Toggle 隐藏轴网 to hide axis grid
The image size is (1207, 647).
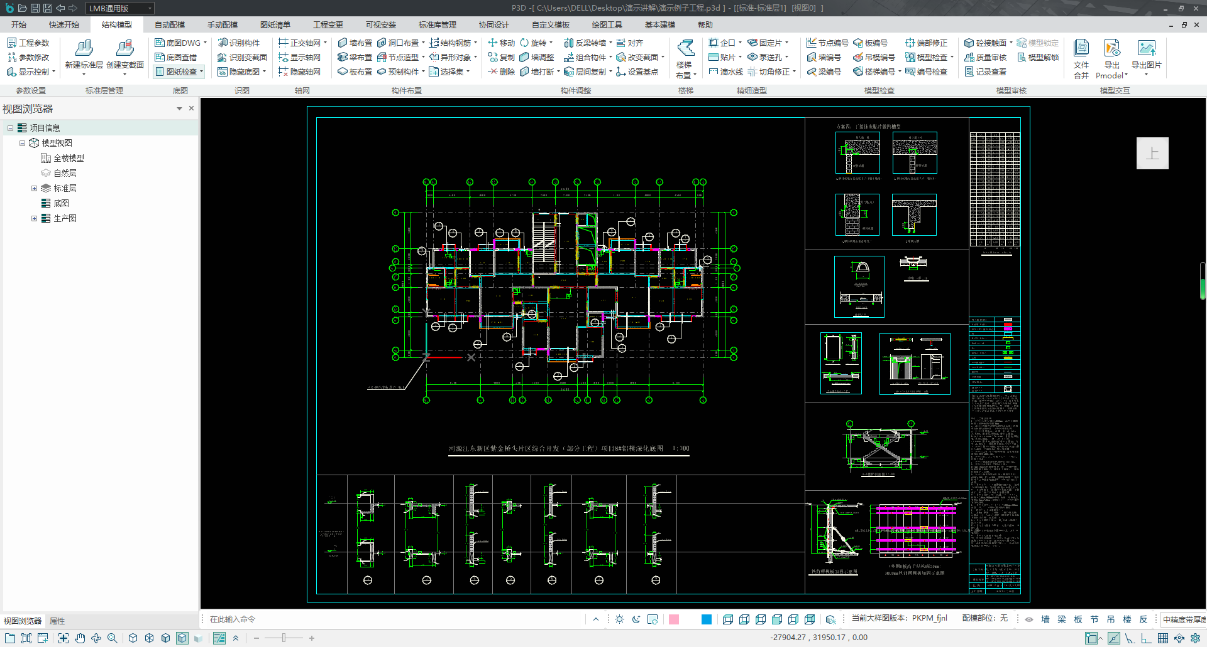click(298, 72)
